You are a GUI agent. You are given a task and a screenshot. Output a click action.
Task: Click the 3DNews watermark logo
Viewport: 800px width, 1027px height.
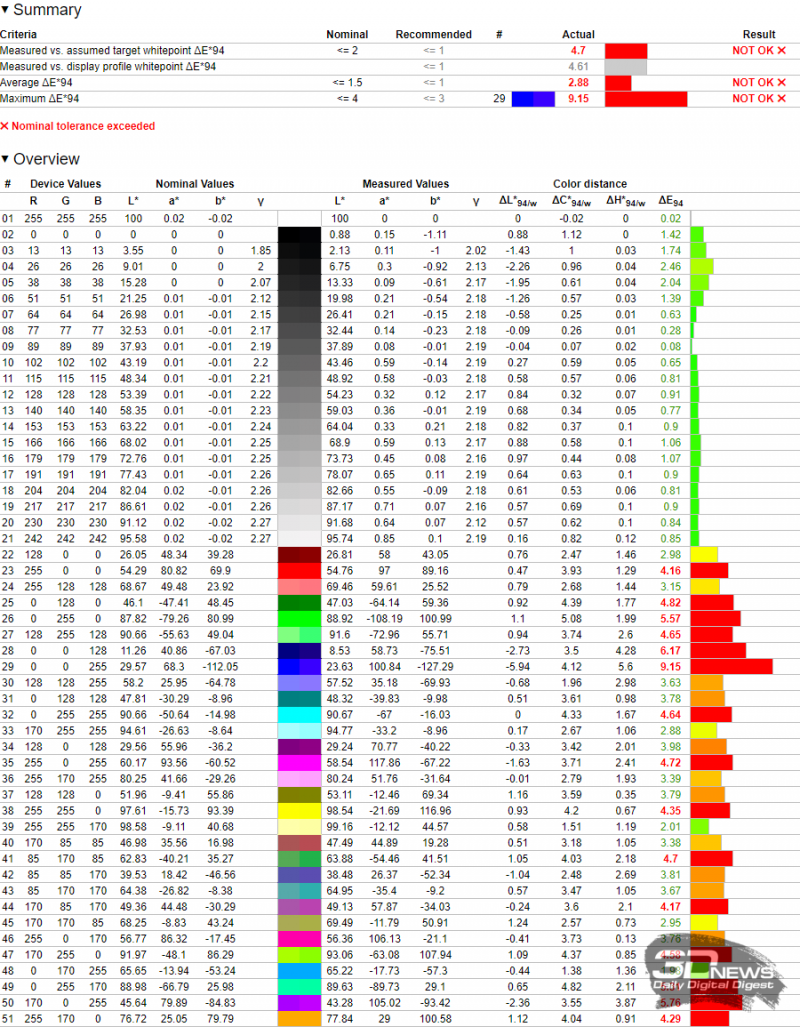click(712, 968)
